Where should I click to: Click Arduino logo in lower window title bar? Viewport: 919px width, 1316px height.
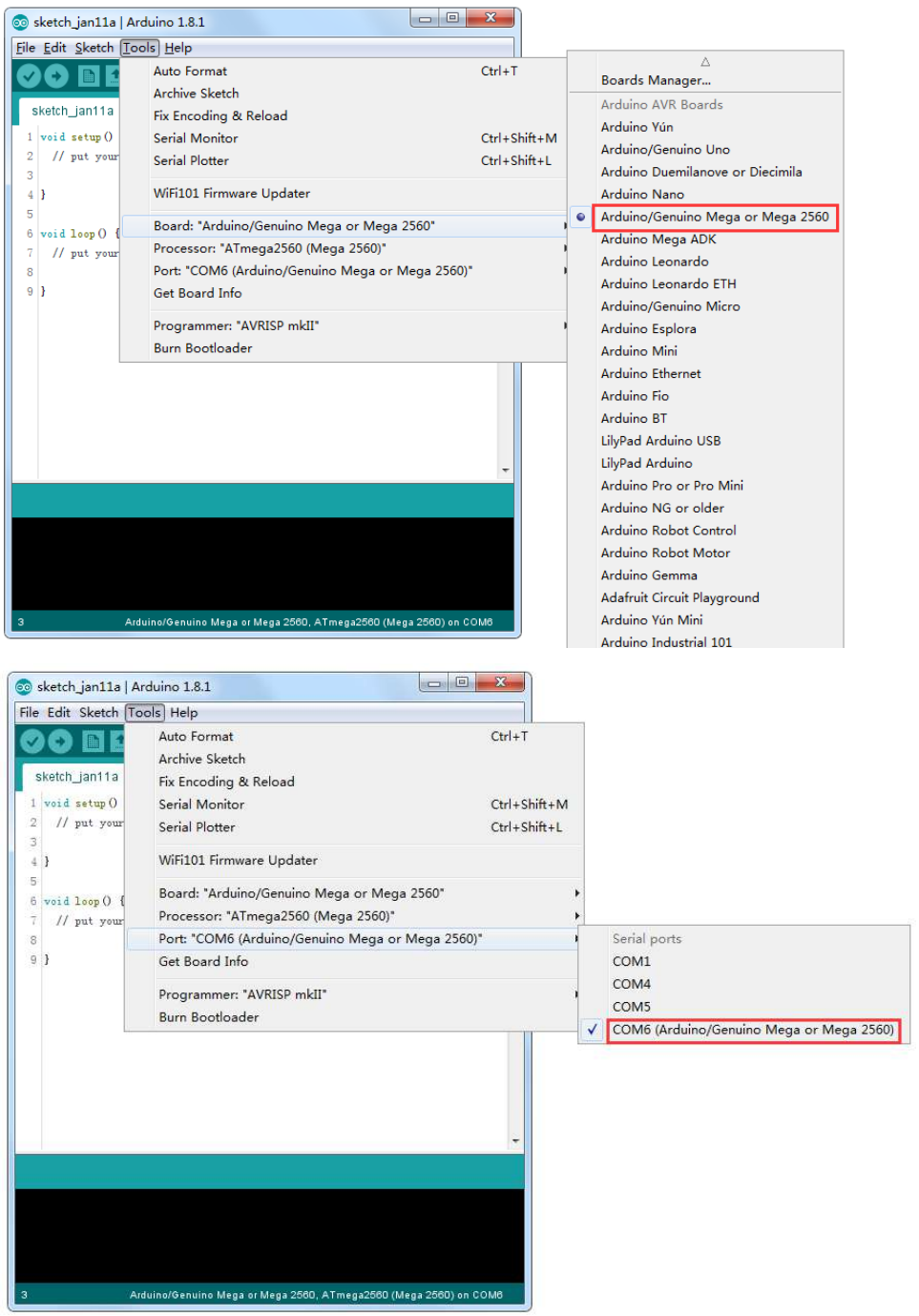point(24,687)
